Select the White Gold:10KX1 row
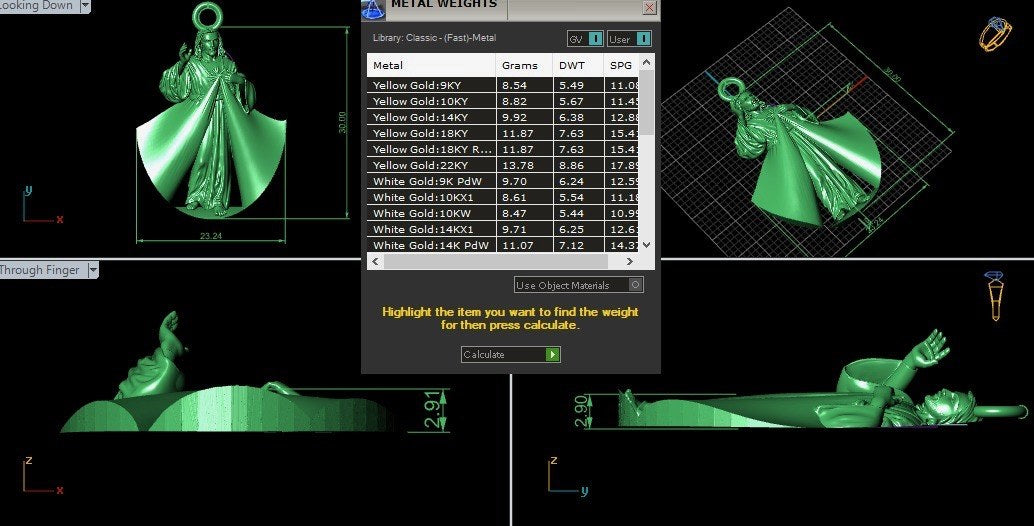1034x526 pixels. coord(502,197)
